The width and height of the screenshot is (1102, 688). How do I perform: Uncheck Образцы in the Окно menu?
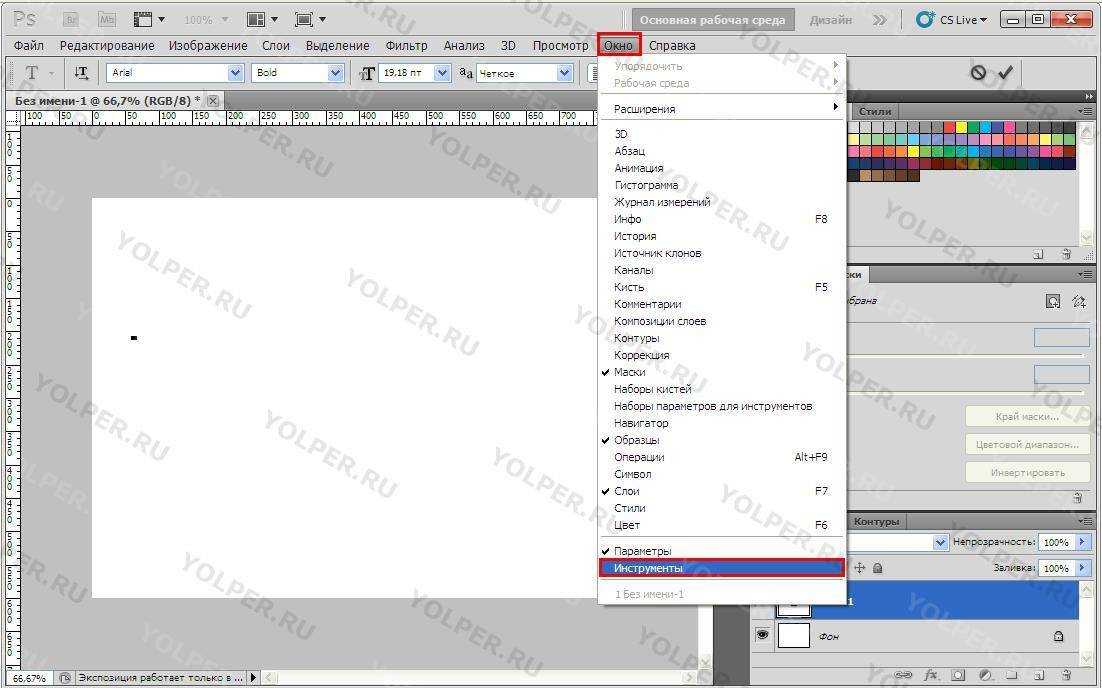721,440
